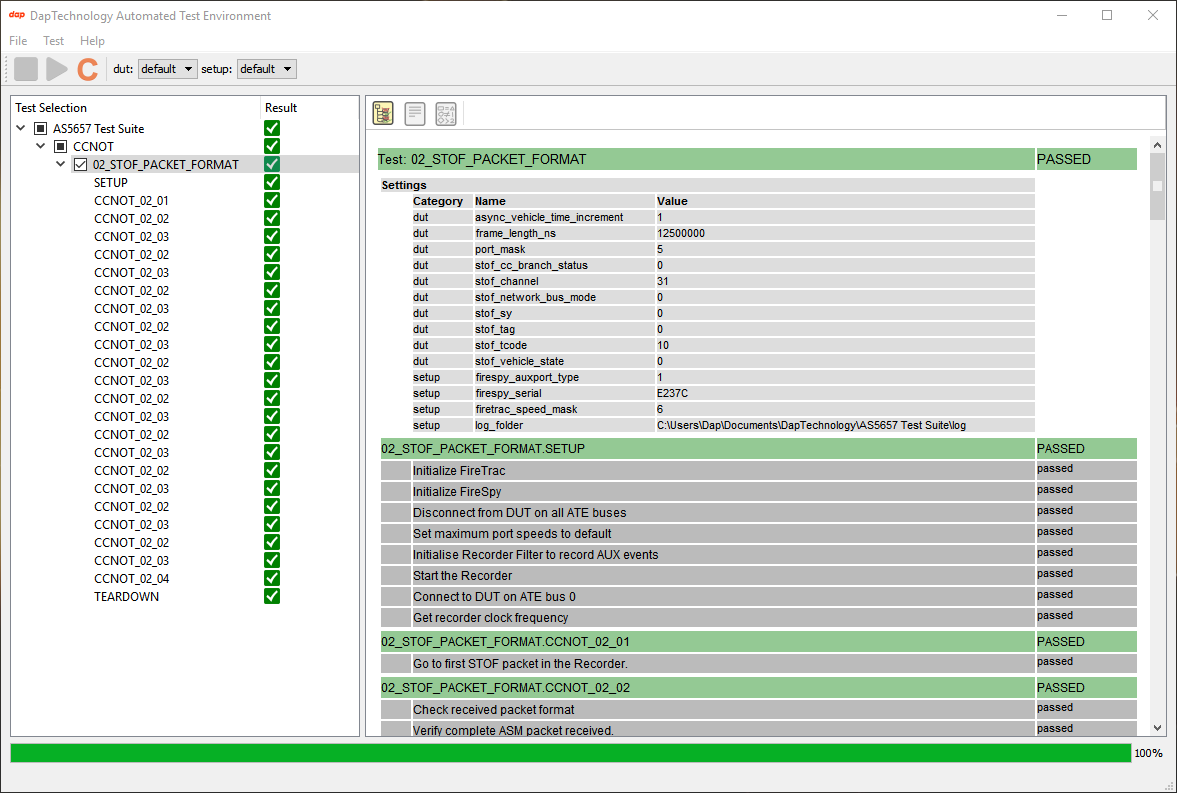The height and width of the screenshot is (793, 1177).
Task: Open the Help menu
Action: [92, 41]
